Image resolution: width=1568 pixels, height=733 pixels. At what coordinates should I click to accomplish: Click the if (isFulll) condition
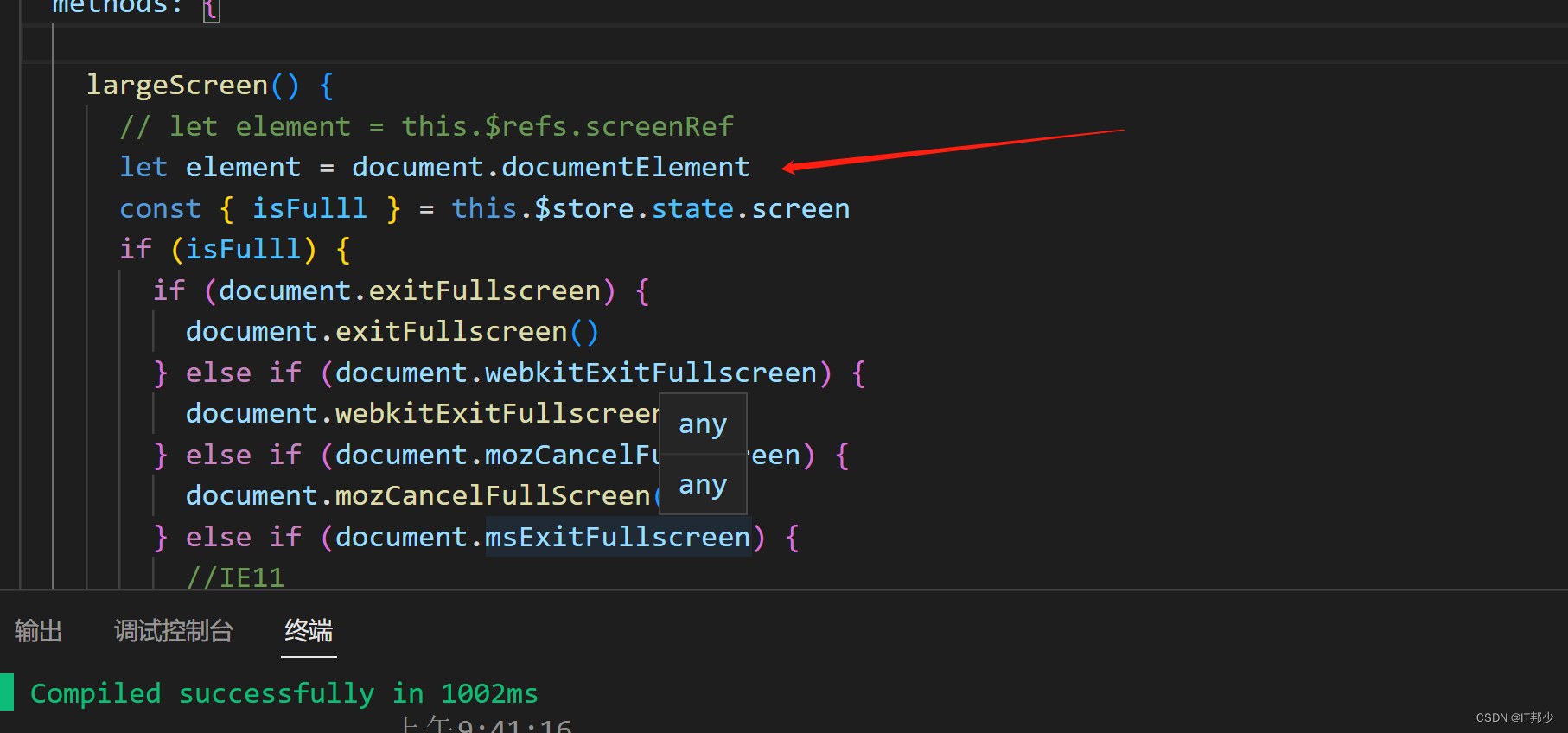click(x=235, y=249)
